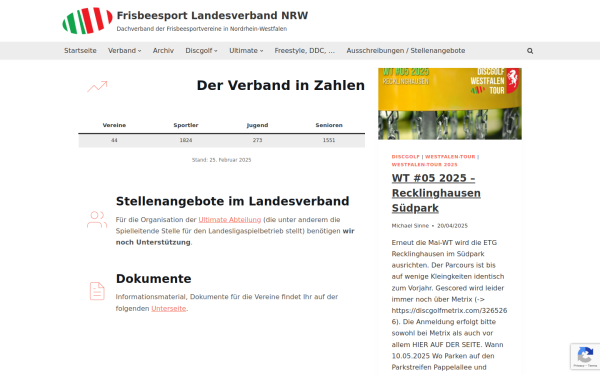Click the document icon beside Dokumente section
Image resolution: width=600 pixels, height=375 pixels.
(x=97, y=291)
